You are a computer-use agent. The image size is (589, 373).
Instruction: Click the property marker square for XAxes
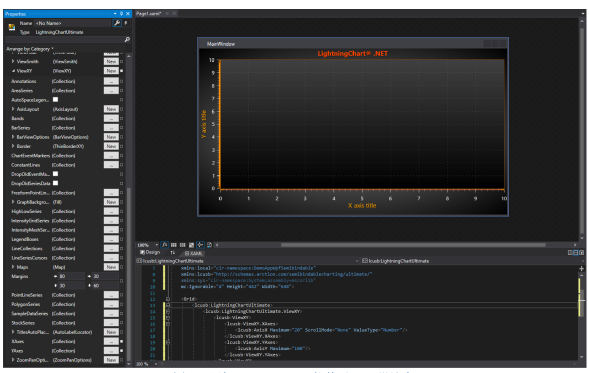121,341
